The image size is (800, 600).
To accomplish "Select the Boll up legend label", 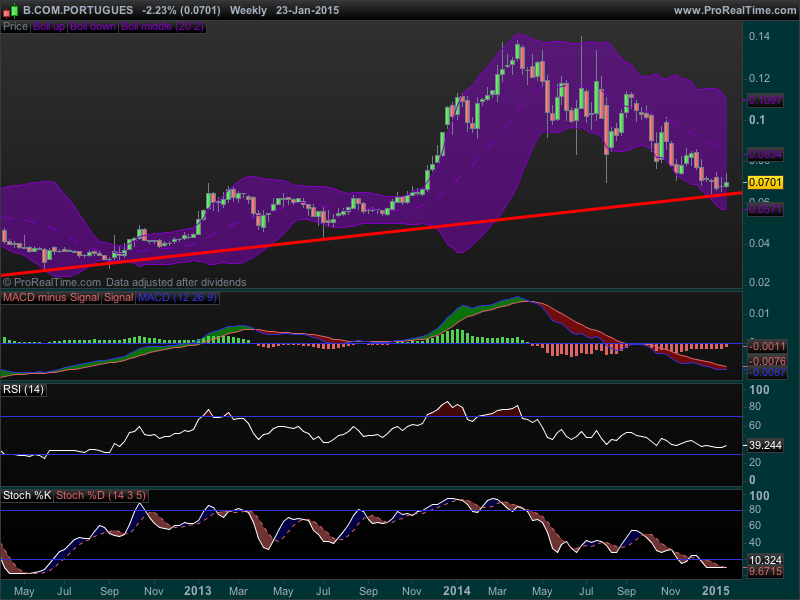I will 48,27.
